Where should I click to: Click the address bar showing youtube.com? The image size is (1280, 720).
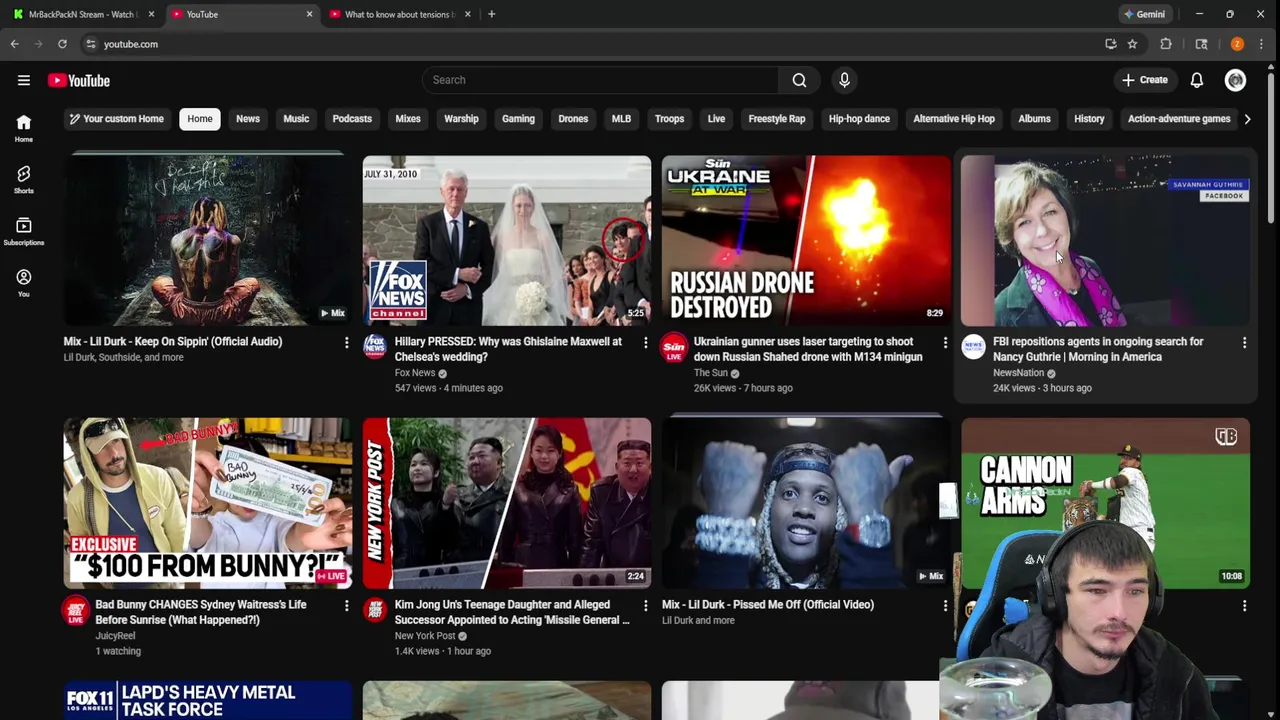[590, 44]
